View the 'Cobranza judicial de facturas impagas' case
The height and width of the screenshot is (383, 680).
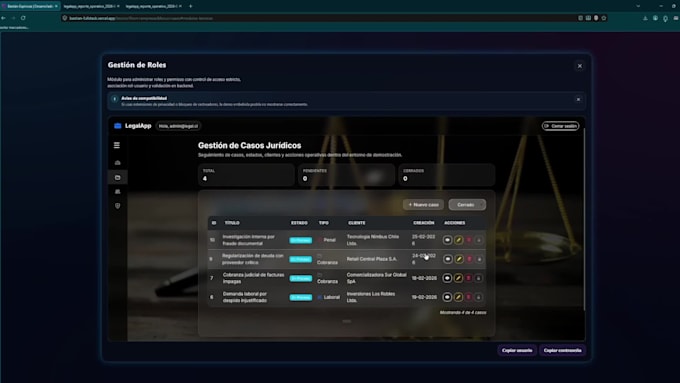(x=447, y=278)
